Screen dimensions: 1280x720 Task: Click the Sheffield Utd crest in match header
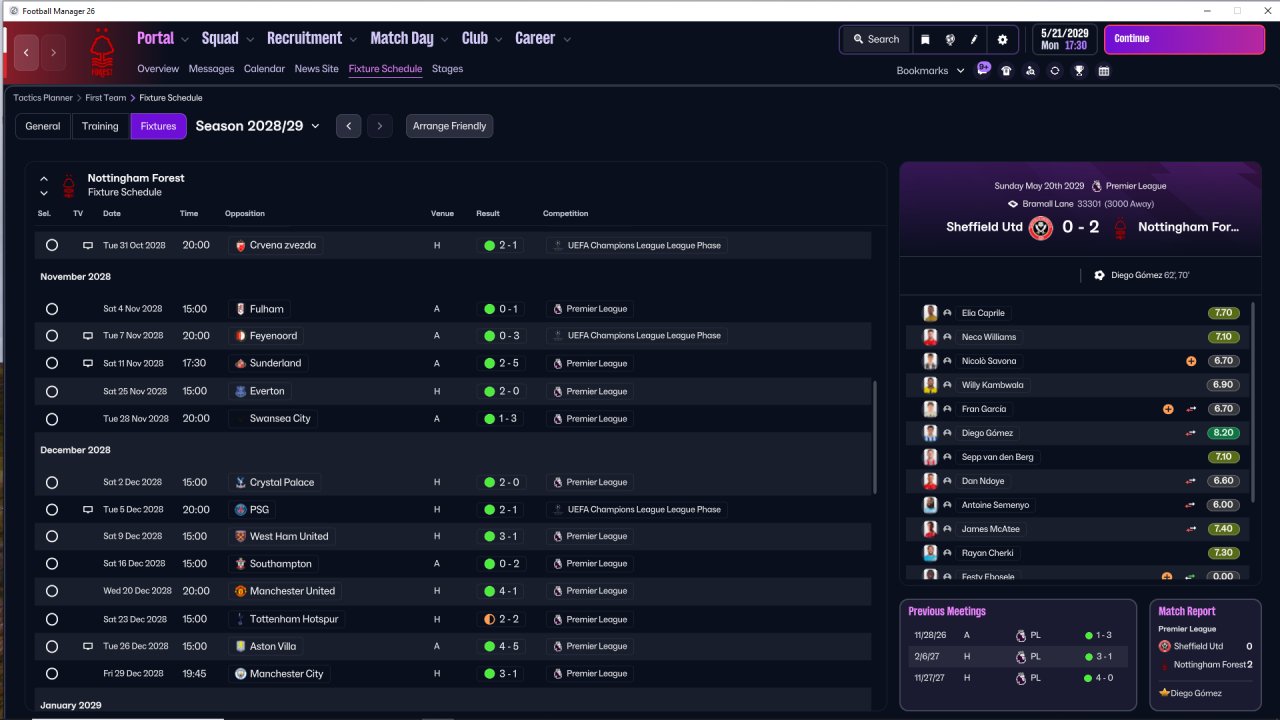pos(1041,227)
